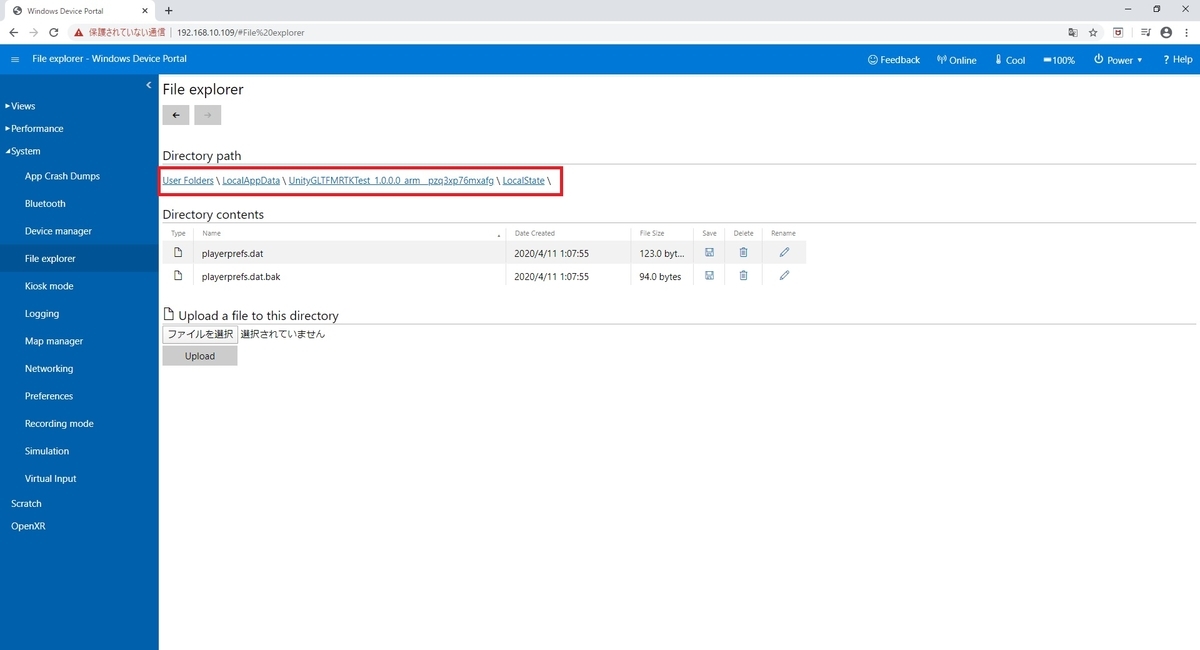This screenshot has width=1200, height=650.
Task: Save playerprefs.dat file icon
Action: point(709,253)
